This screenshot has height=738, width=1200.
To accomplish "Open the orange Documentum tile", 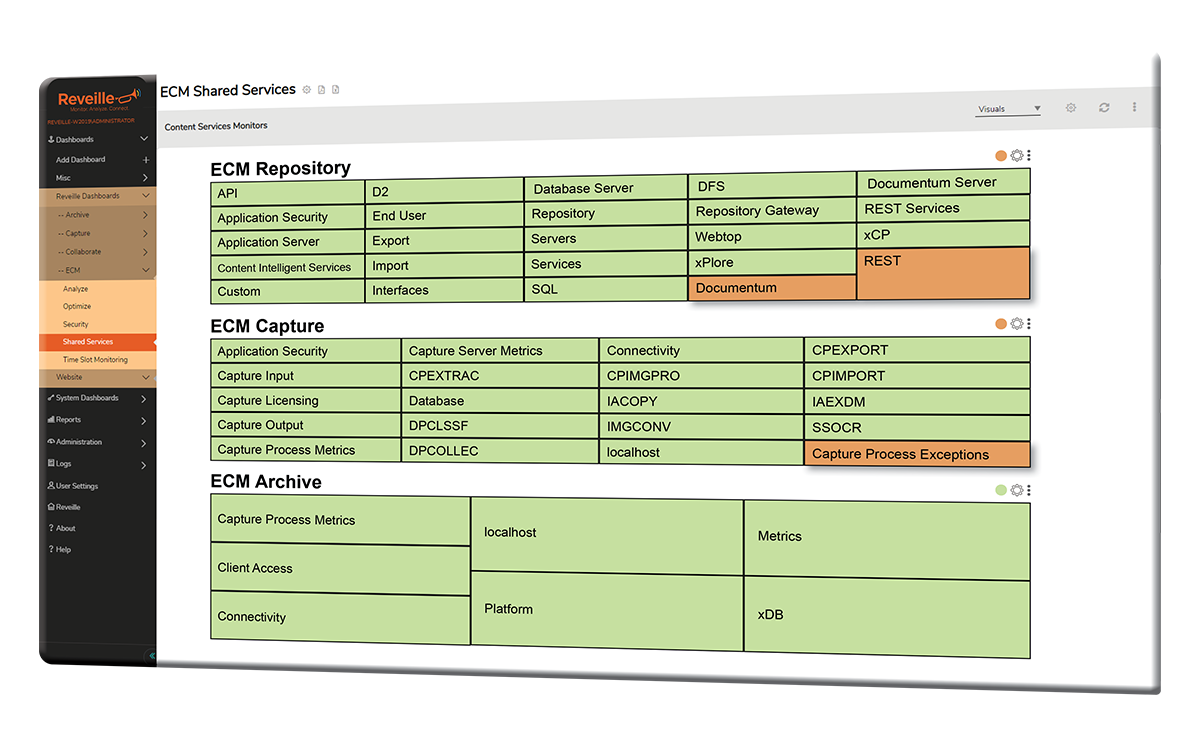I will click(772, 288).
